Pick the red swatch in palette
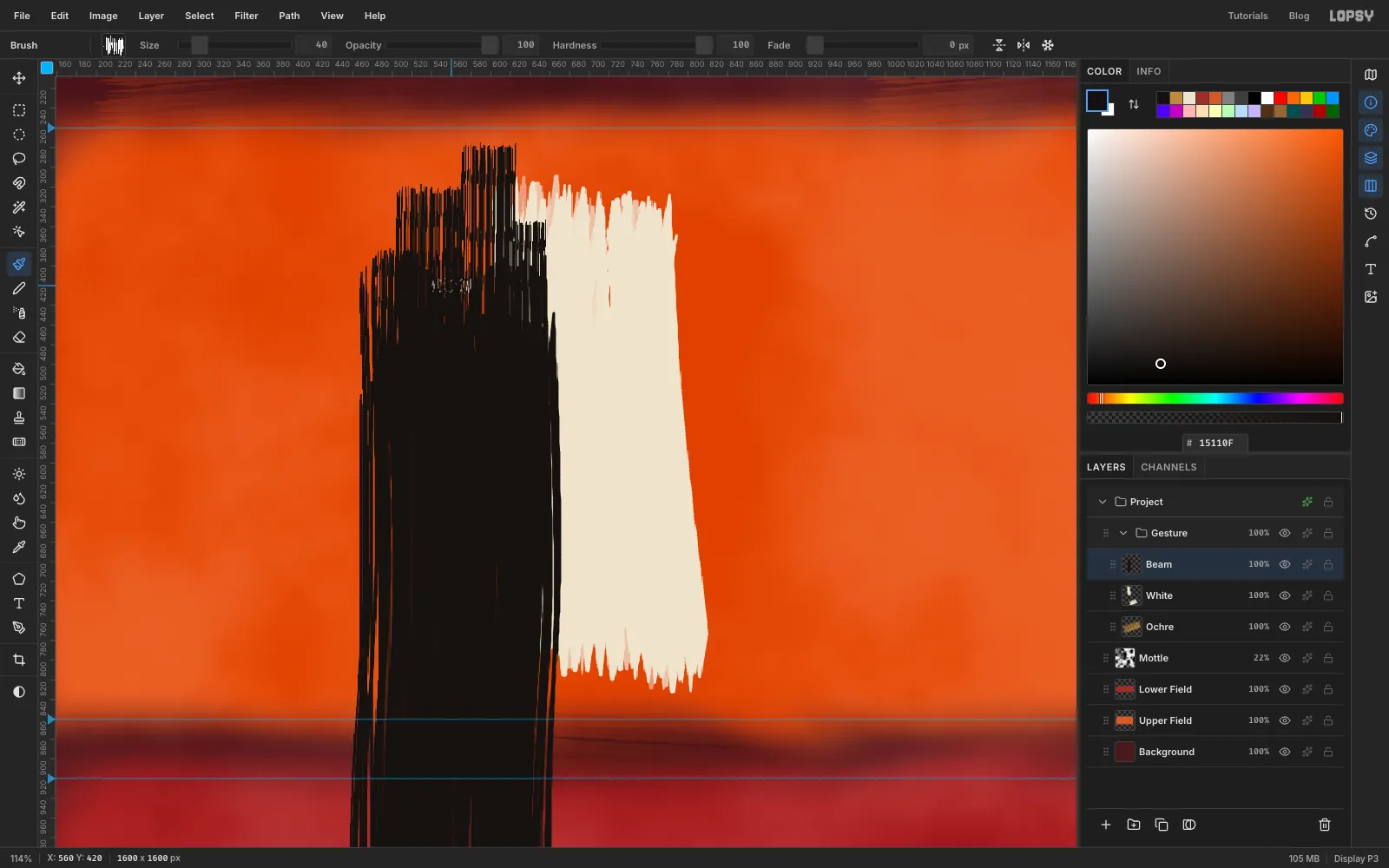1389x868 pixels. pos(1280,98)
